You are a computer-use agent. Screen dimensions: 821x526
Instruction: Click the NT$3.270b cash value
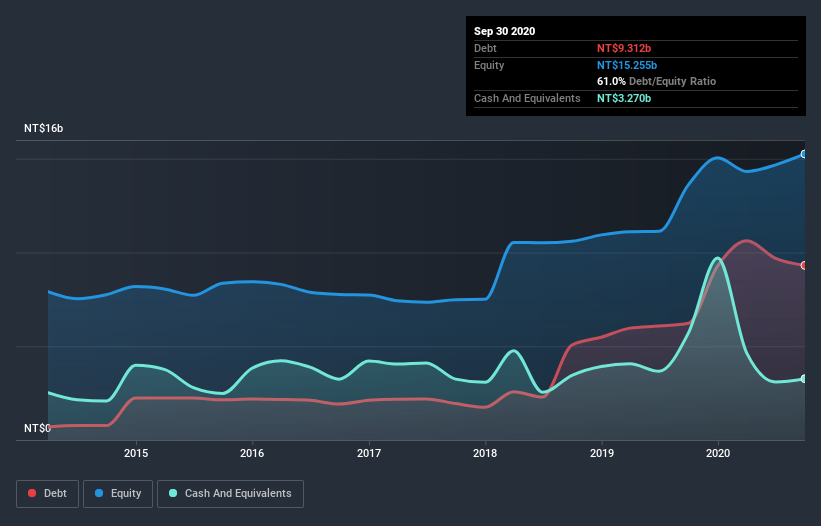point(624,98)
